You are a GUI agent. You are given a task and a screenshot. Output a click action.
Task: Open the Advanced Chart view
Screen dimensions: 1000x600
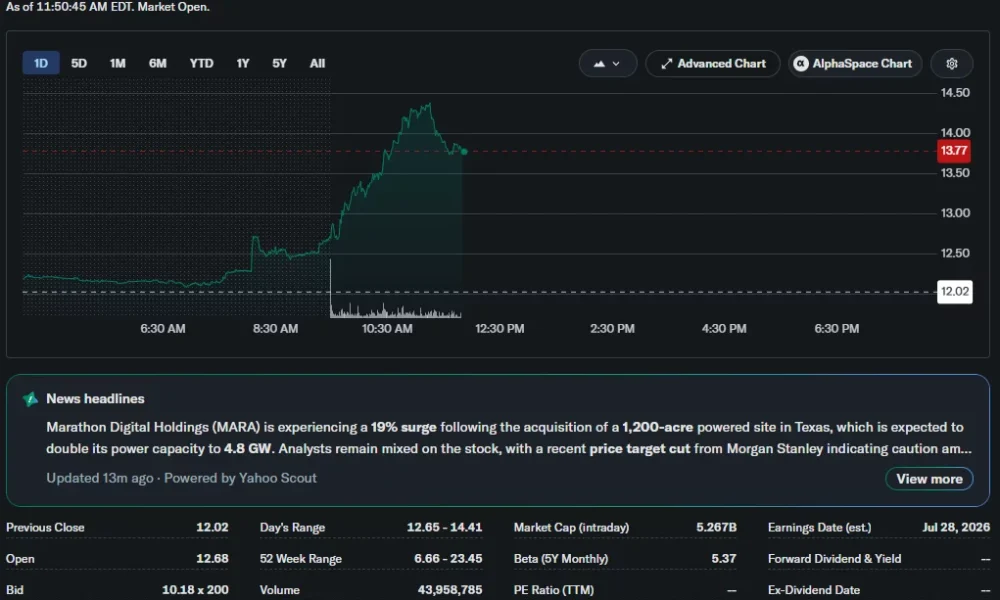pos(713,64)
